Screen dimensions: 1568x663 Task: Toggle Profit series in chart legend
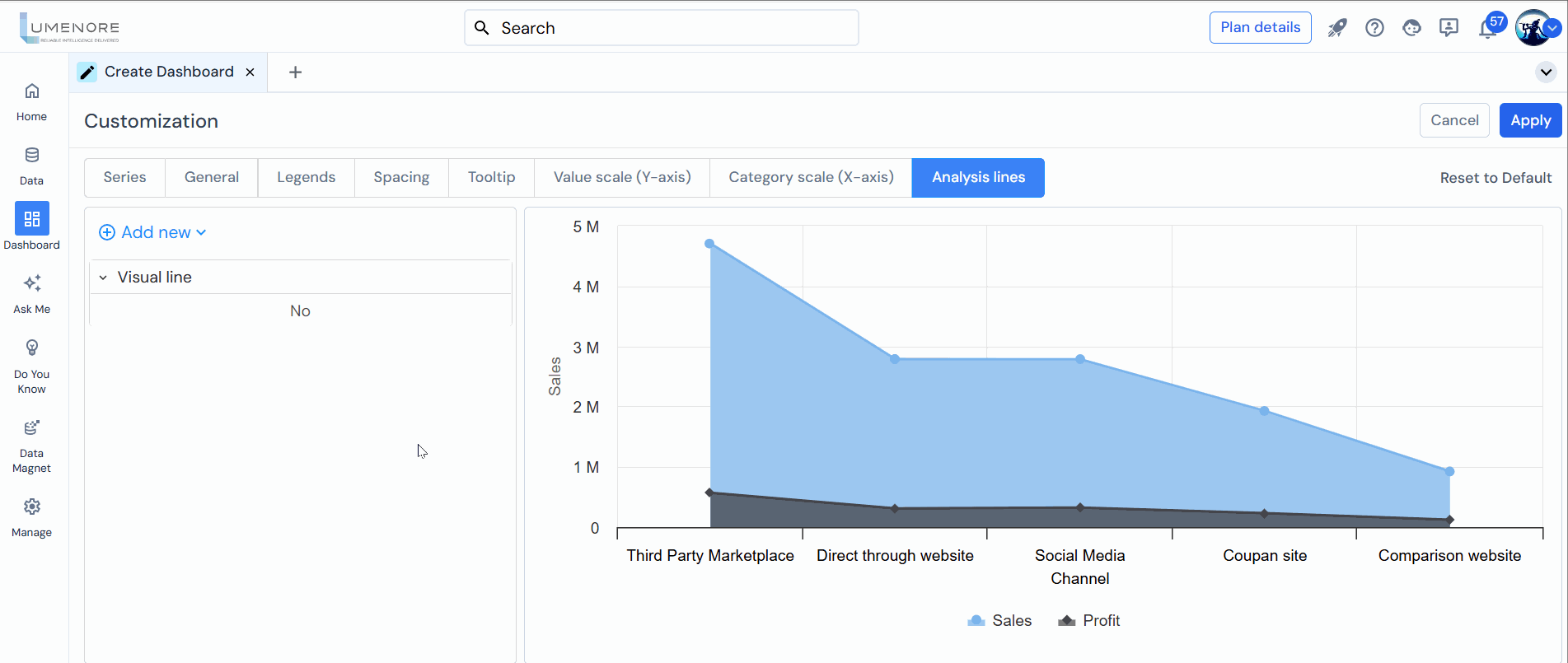1089,621
